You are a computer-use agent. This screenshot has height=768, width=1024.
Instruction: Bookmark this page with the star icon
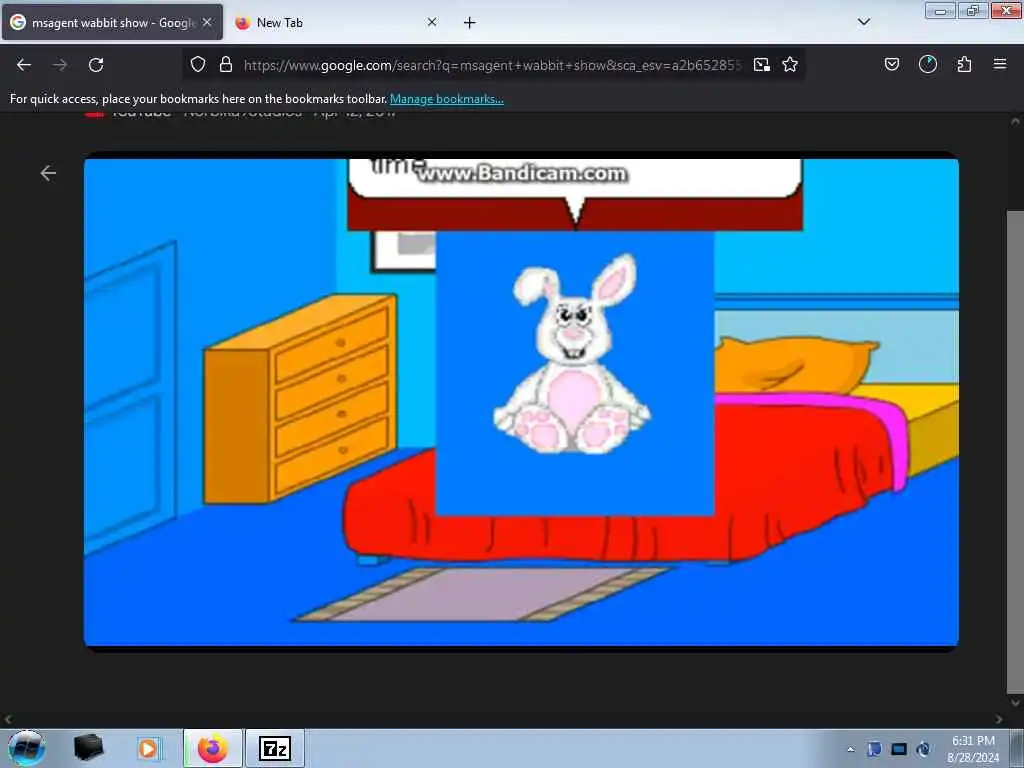[790, 64]
